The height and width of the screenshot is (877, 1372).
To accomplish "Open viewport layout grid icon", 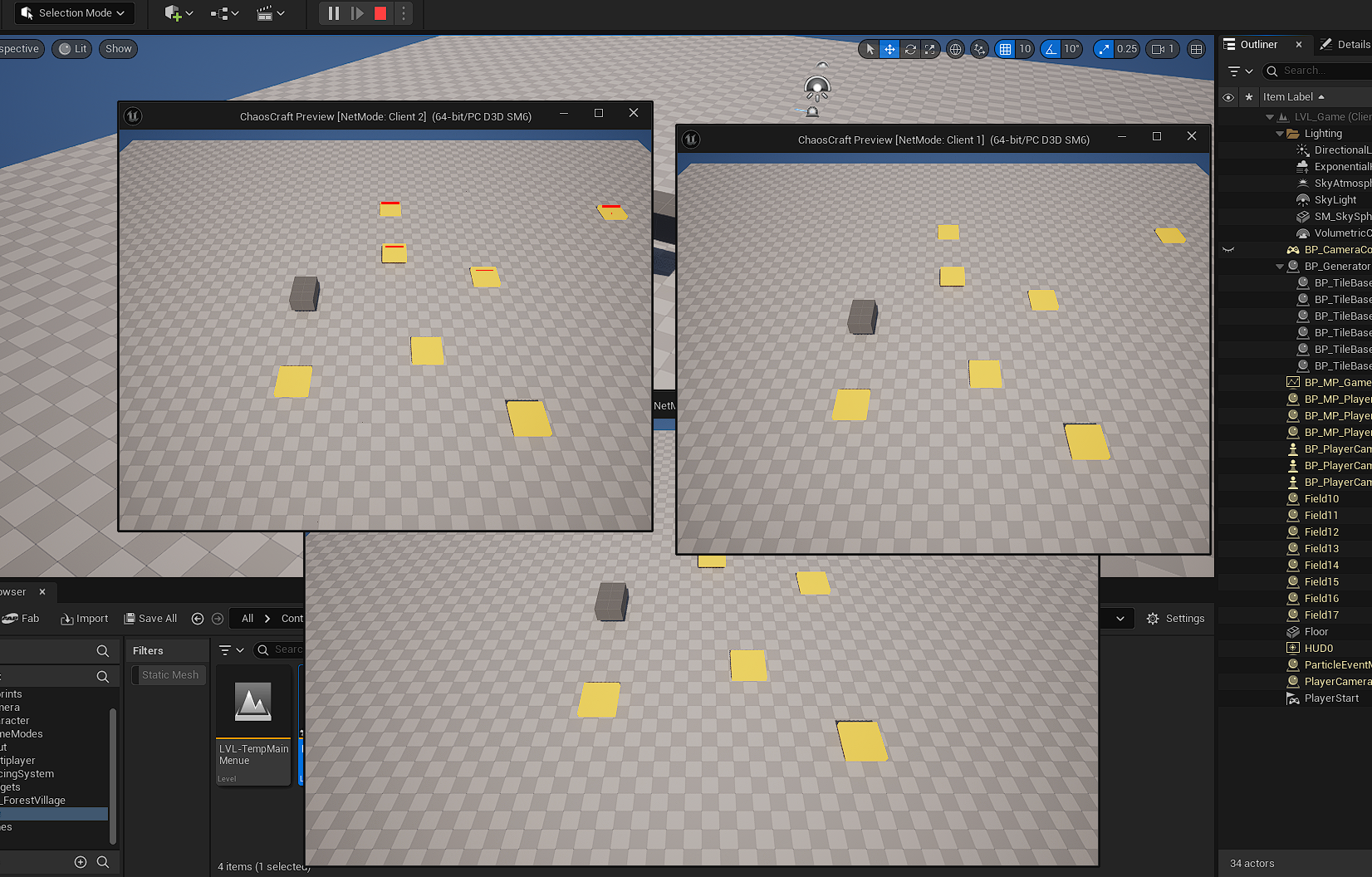I will [1196, 49].
